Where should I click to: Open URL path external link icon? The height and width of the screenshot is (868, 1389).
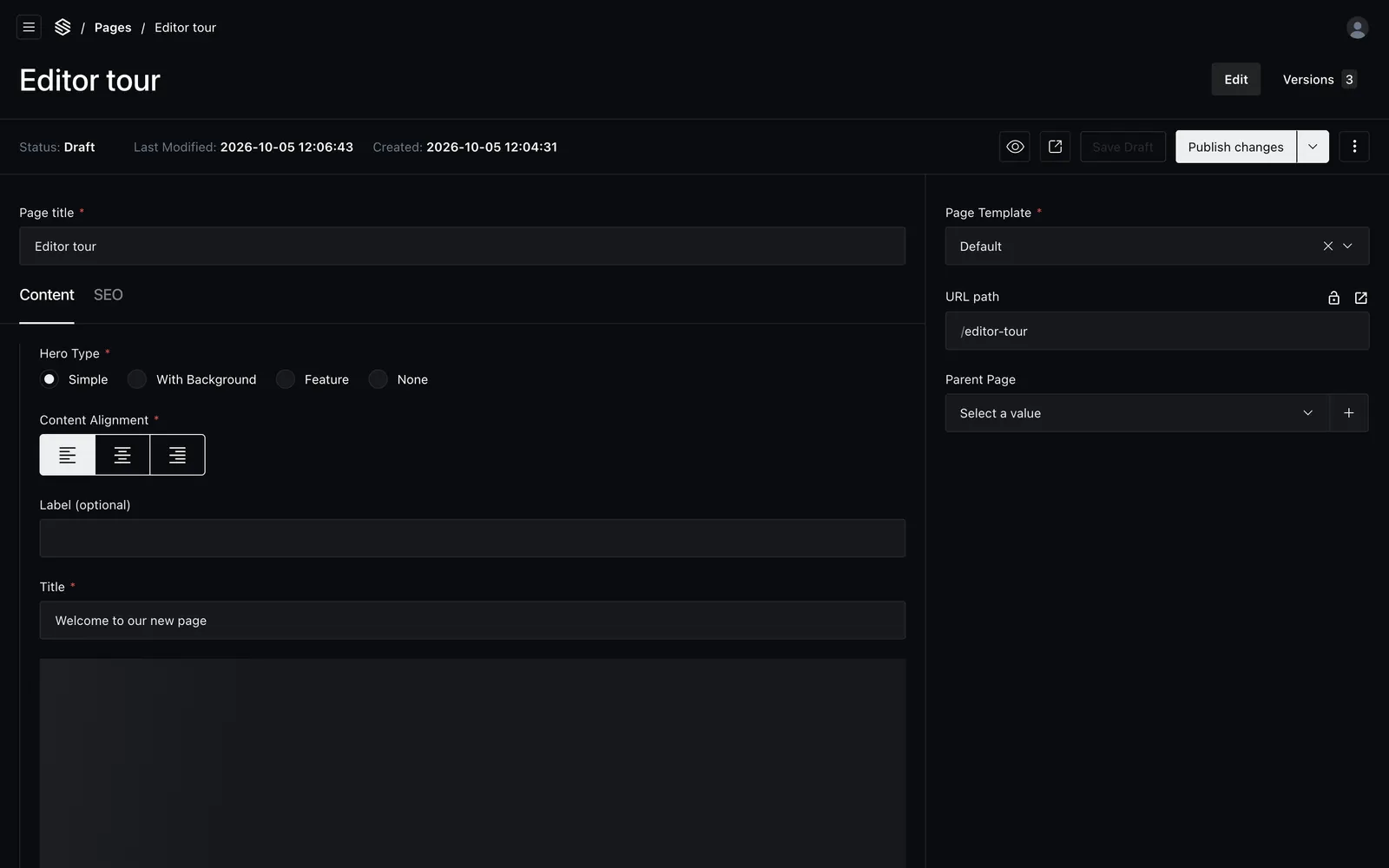(x=1360, y=298)
